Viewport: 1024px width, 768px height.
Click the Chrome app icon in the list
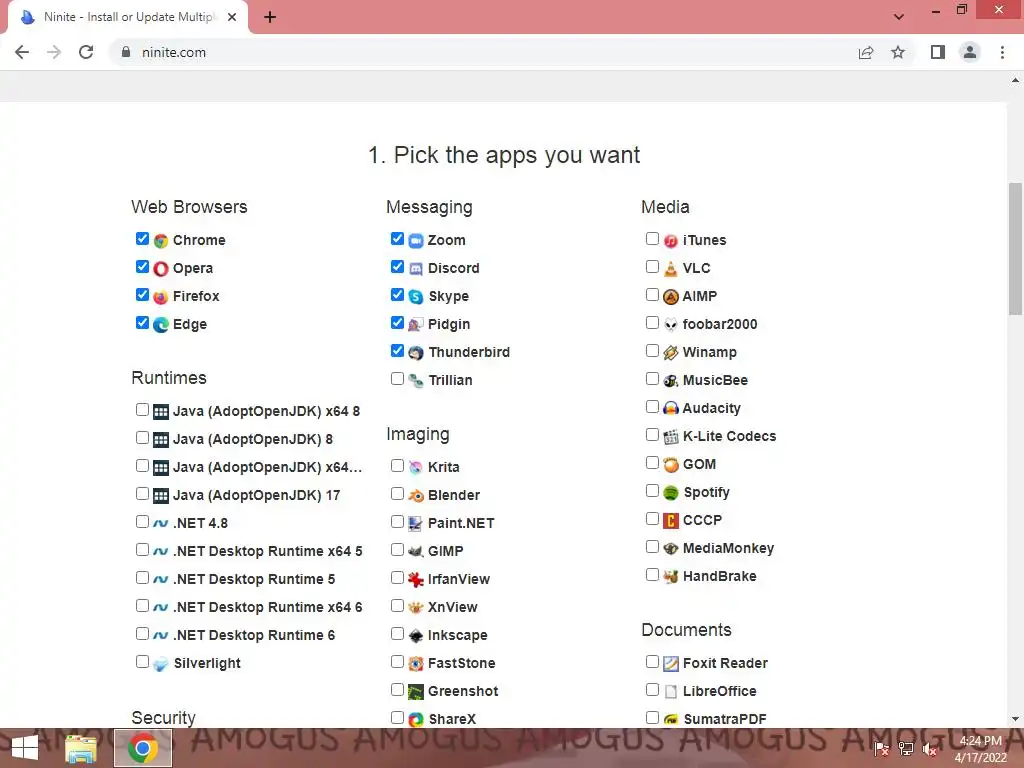161,241
